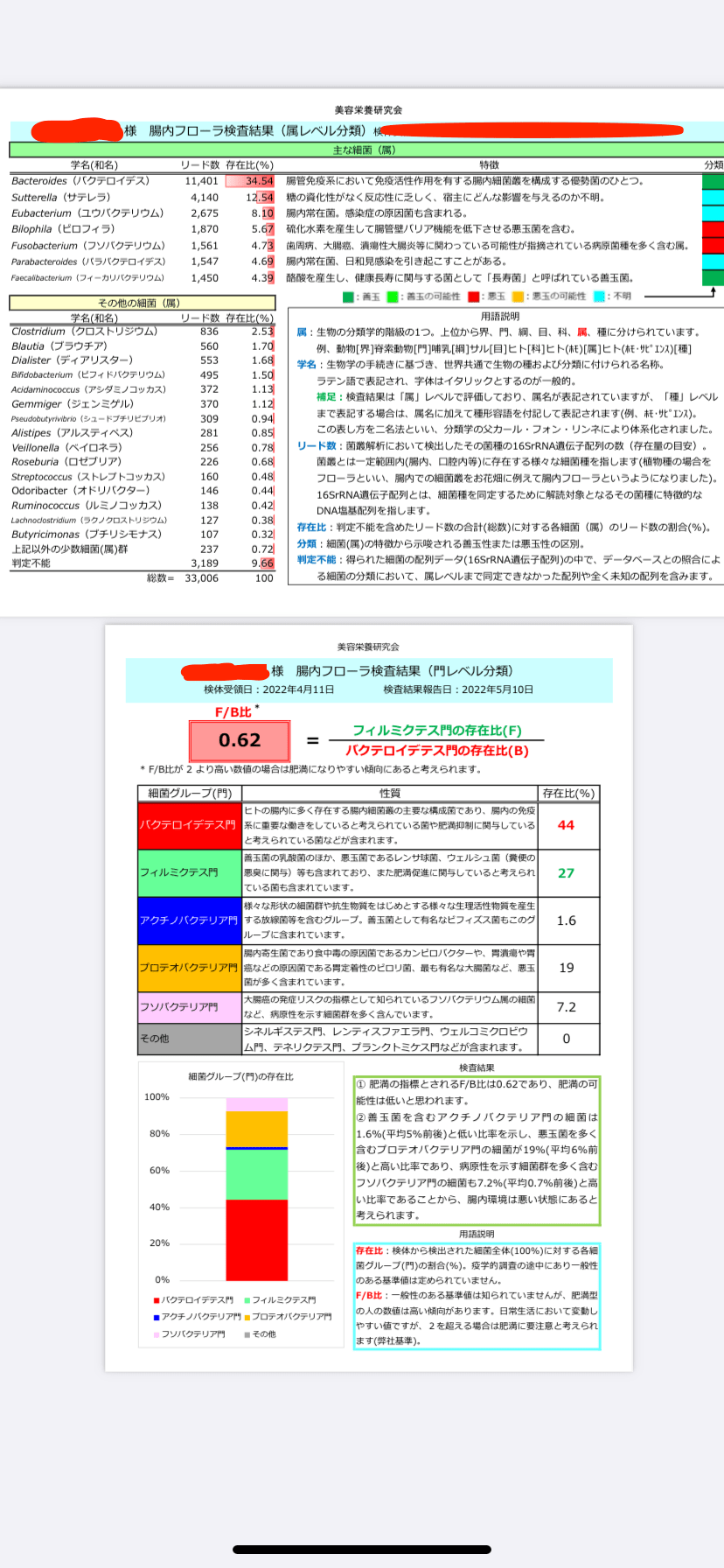Tap the 存在比 value 44 cell
This screenshot has width=724, height=1568.
pos(567,825)
